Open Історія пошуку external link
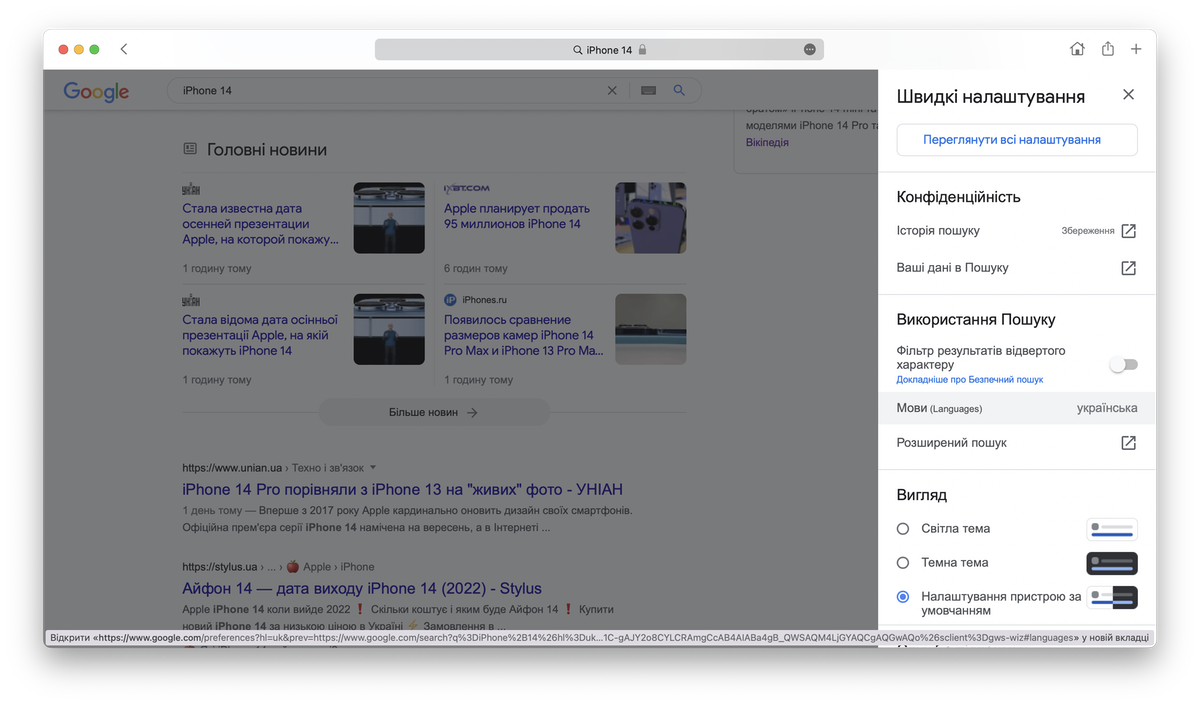The image size is (1200, 705). [x=1128, y=231]
